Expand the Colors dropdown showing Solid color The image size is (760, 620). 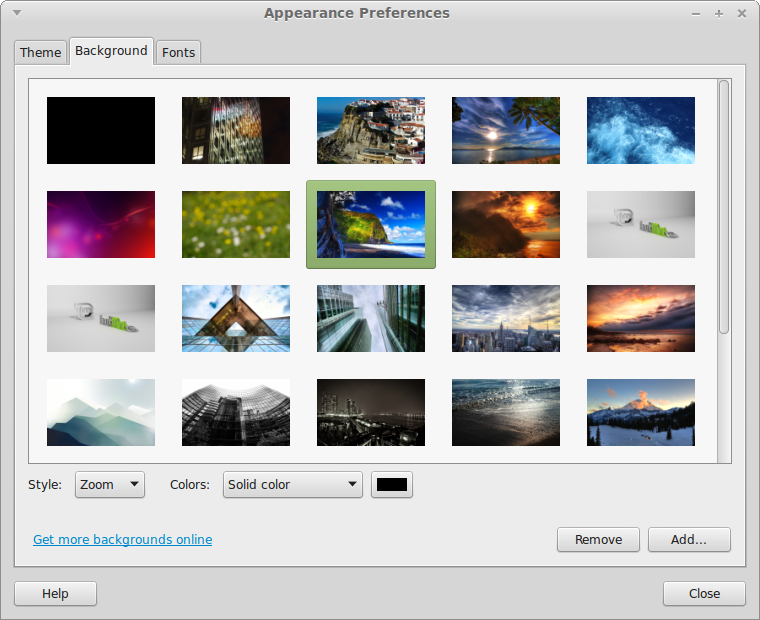coord(292,485)
